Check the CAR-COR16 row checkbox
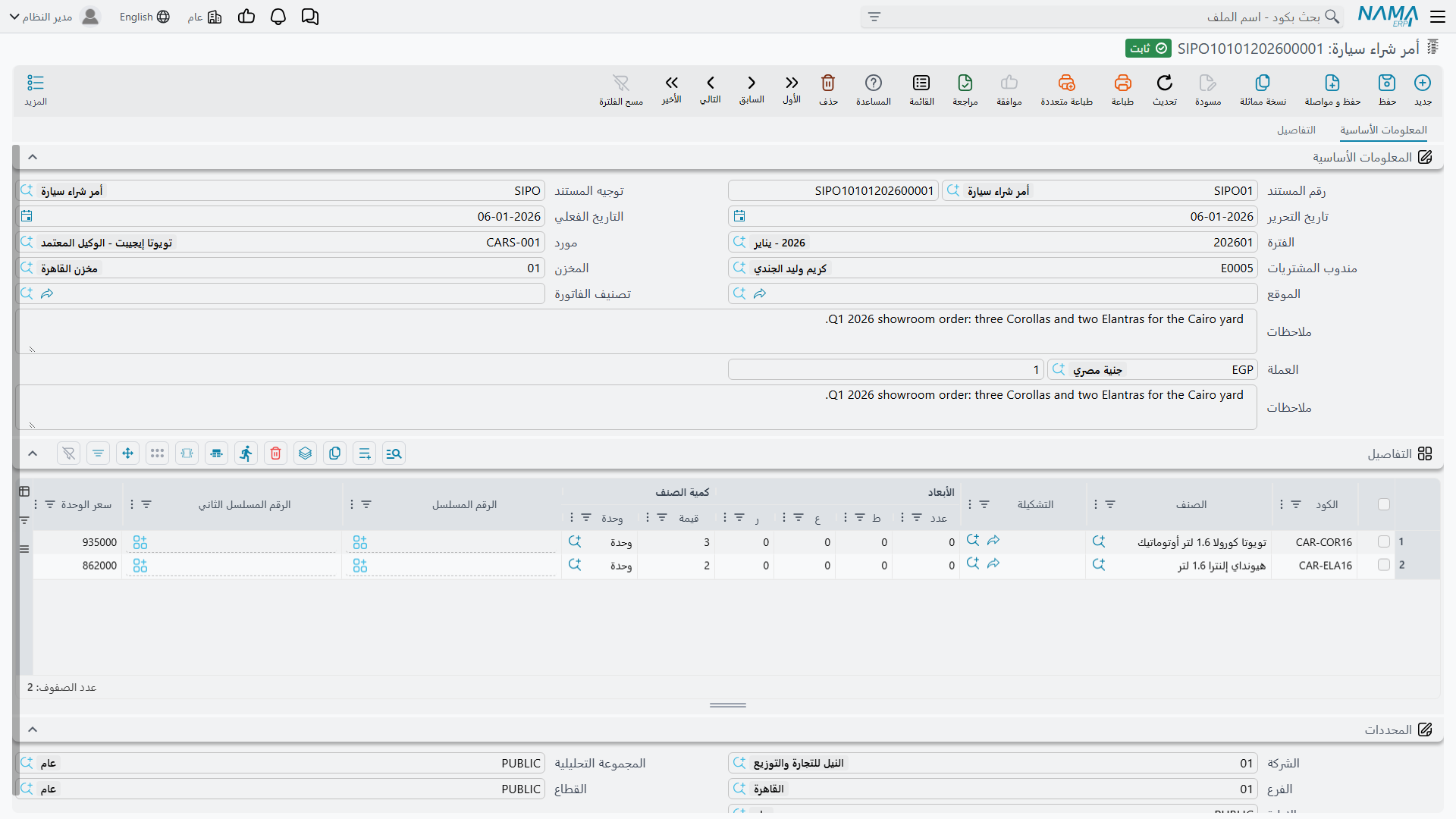 1384,541
